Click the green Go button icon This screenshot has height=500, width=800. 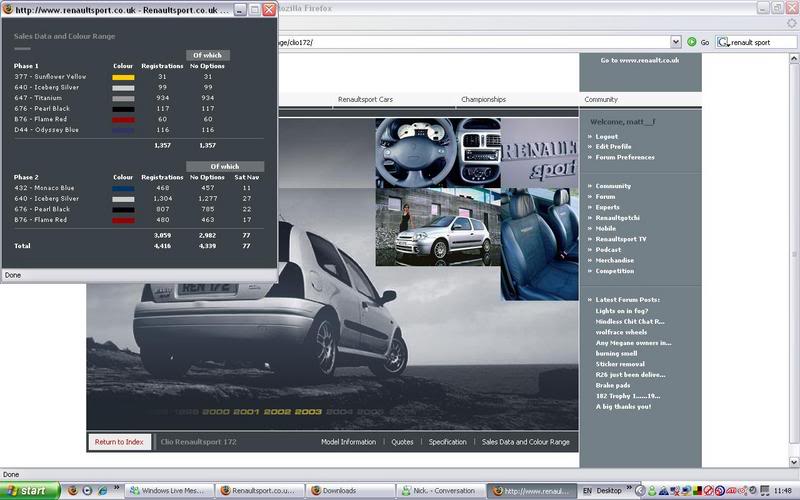coord(691,42)
